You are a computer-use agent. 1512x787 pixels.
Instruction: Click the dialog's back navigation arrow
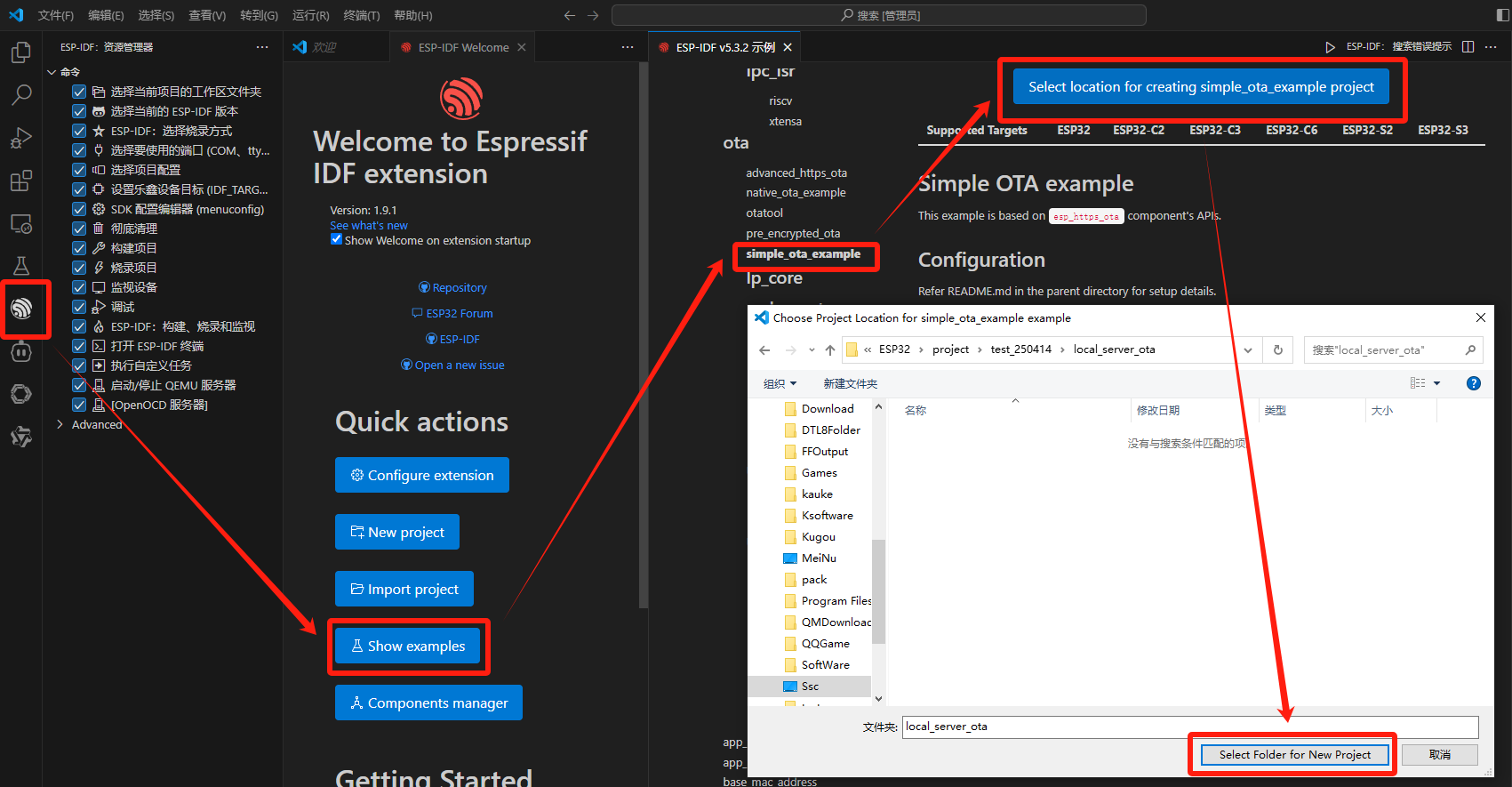coord(764,349)
